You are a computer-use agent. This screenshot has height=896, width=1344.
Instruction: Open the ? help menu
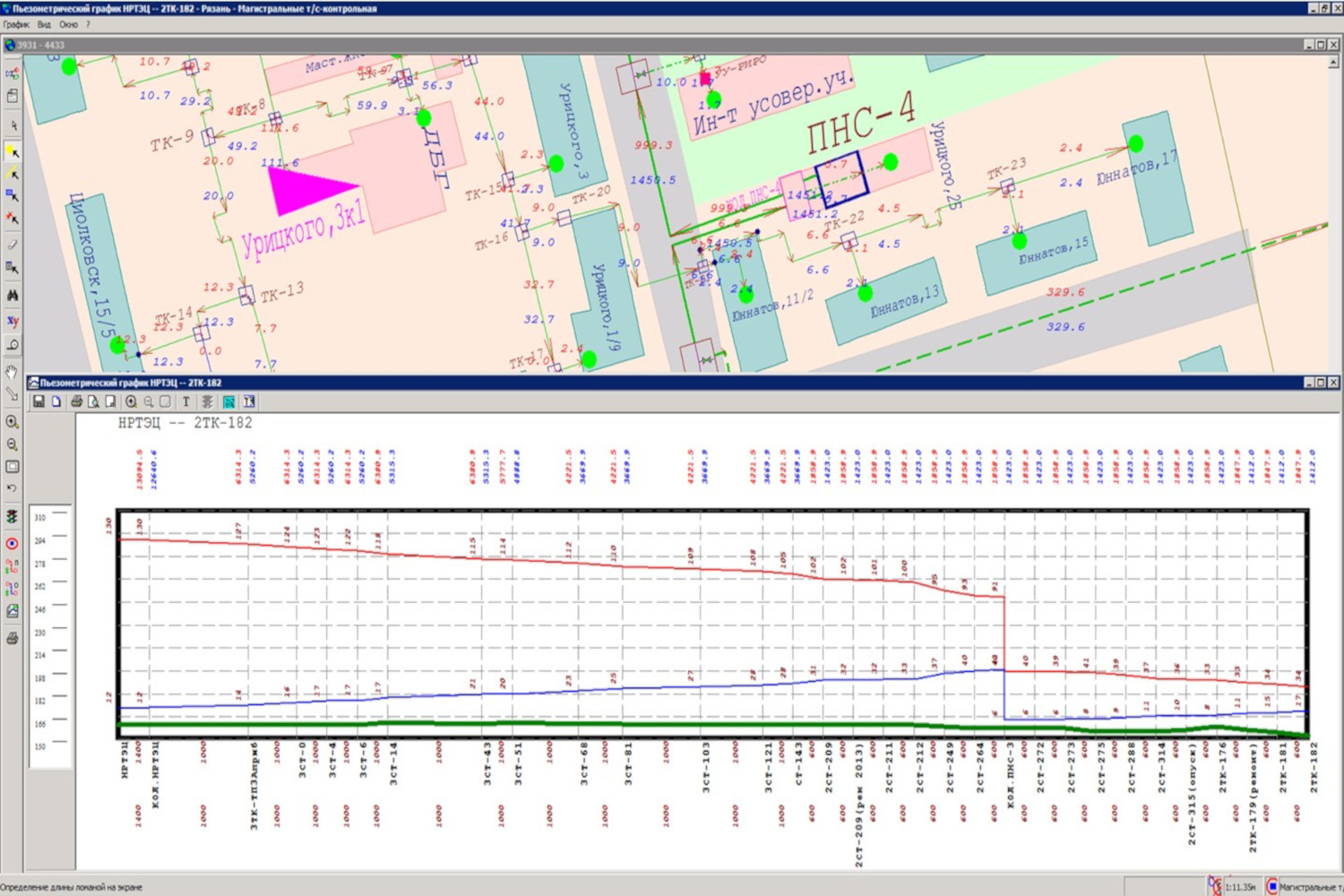(x=88, y=24)
